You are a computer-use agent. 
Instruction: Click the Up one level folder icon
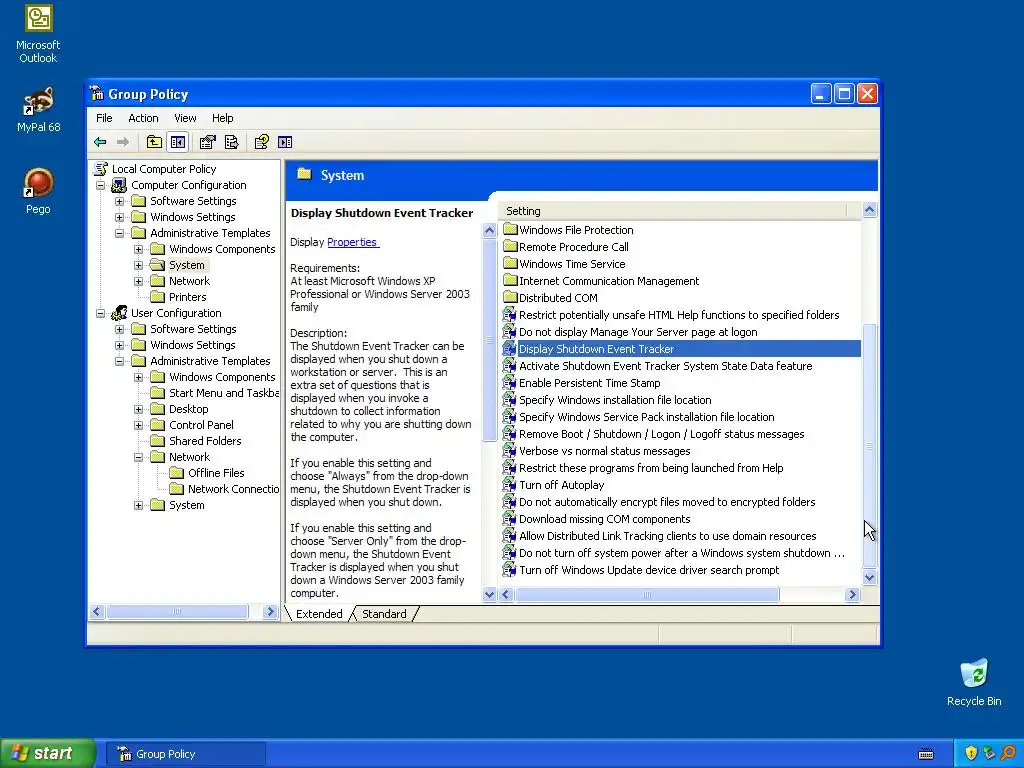coord(154,142)
